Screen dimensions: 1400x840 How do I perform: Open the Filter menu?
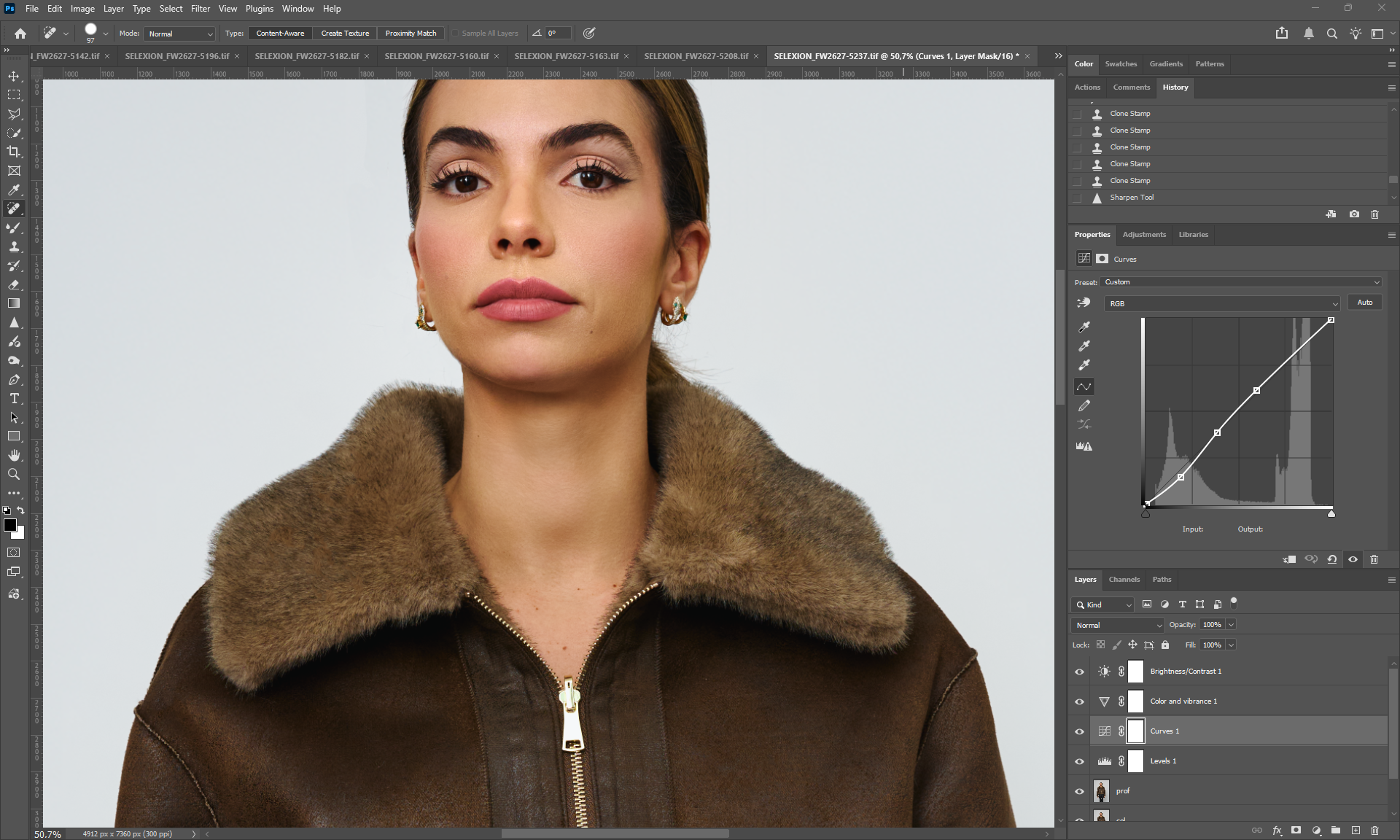200,9
